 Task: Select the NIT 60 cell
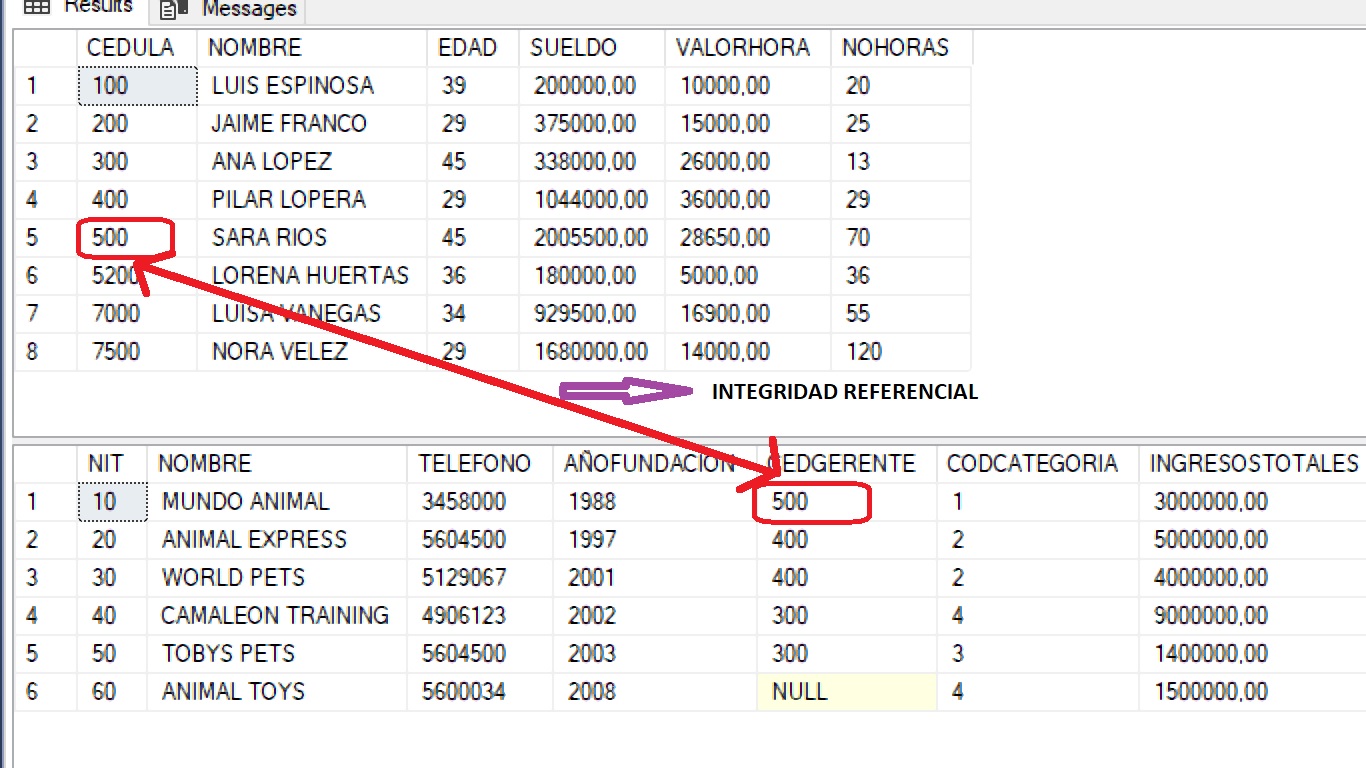coord(112,692)
